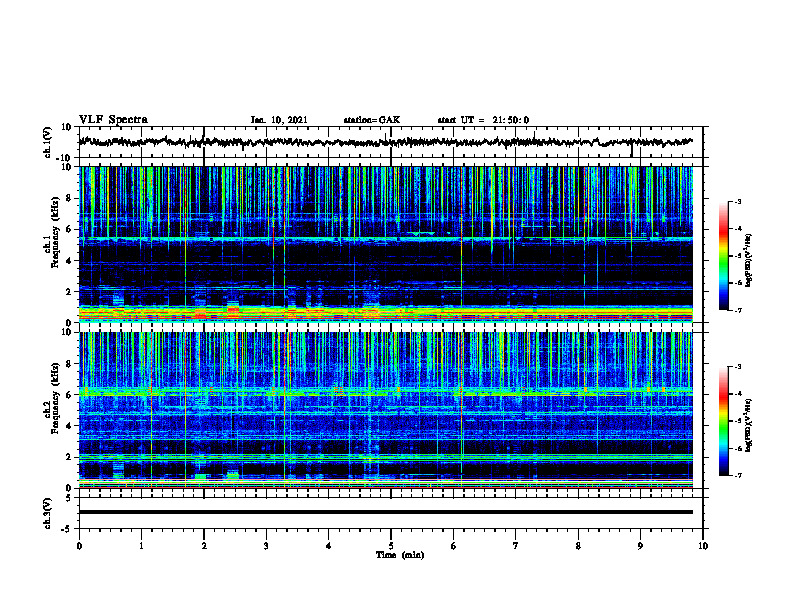Click the "6" kHz tick on ch.2 spectrogram
Screen dimensions: 792x612
pyautogui.click(x=70, y=395)
